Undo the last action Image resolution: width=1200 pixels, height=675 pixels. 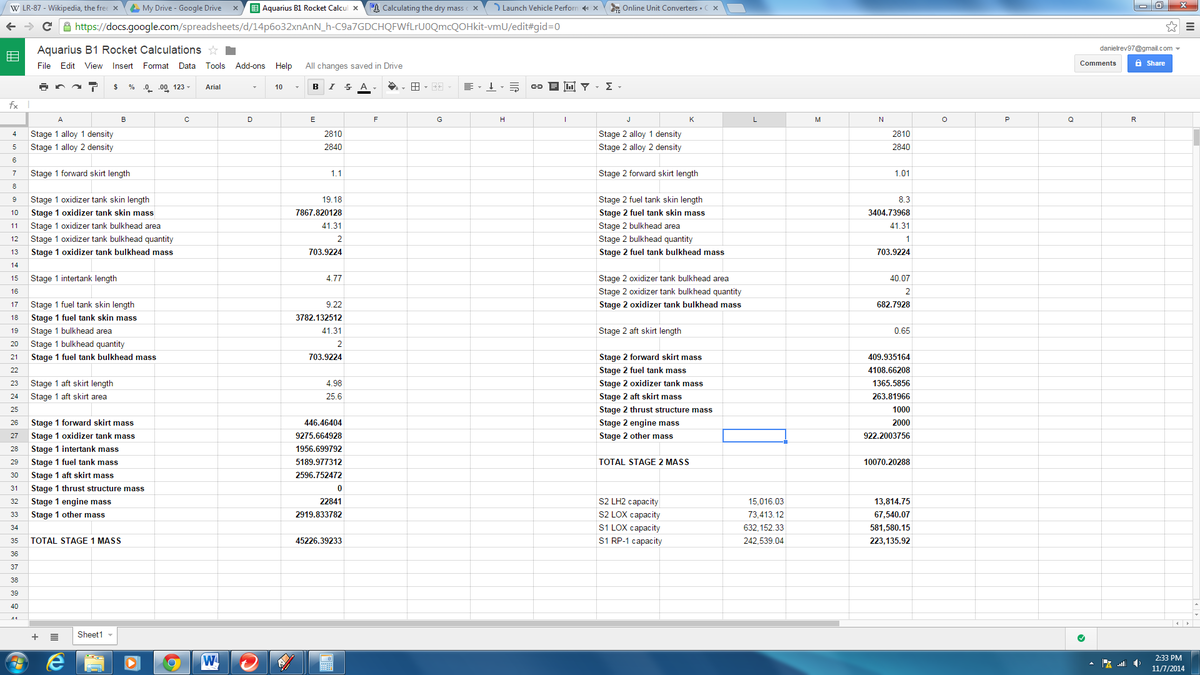click(60, 87)
